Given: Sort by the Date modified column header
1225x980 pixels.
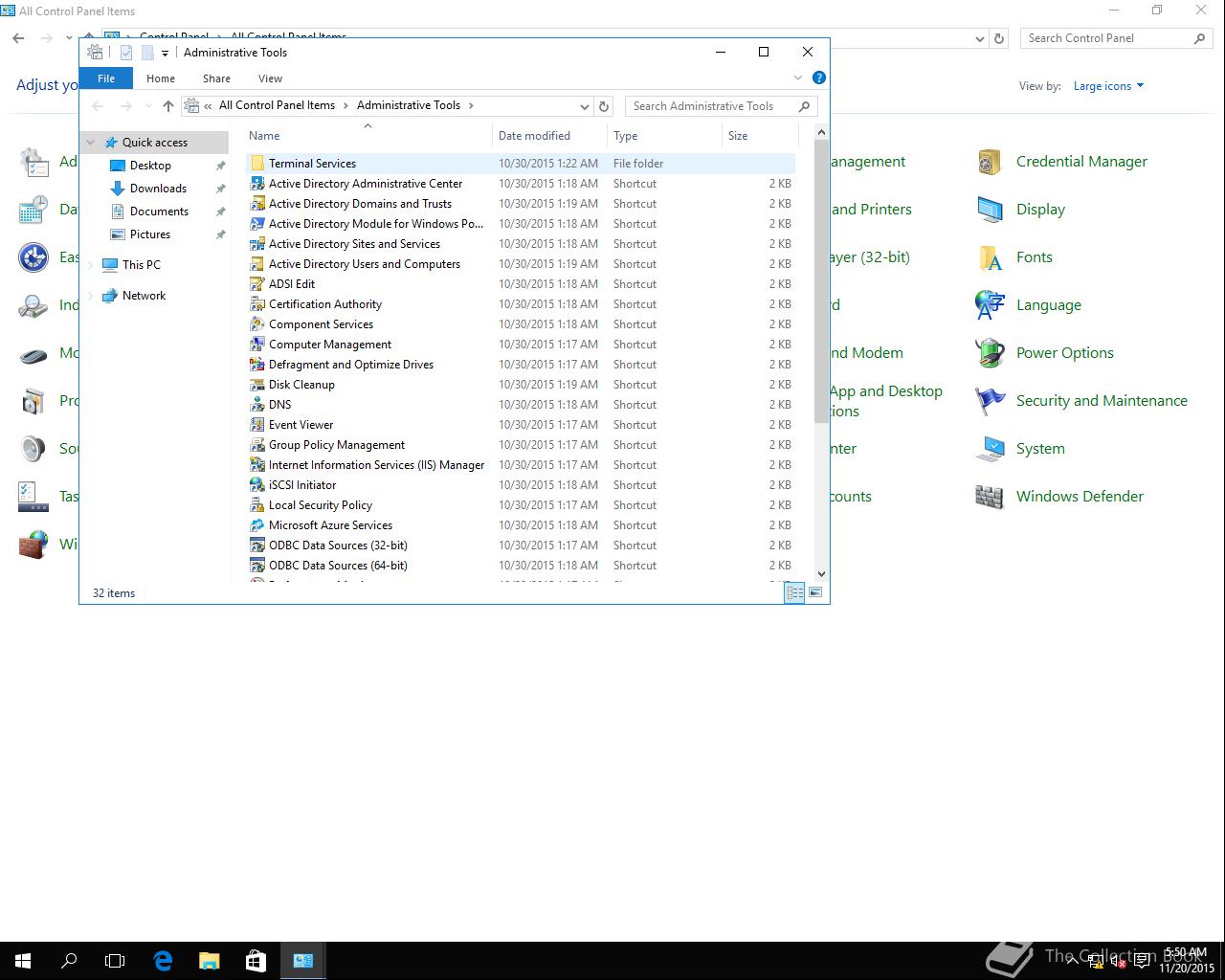Looking at the screenshot, I should click(550, 136).
